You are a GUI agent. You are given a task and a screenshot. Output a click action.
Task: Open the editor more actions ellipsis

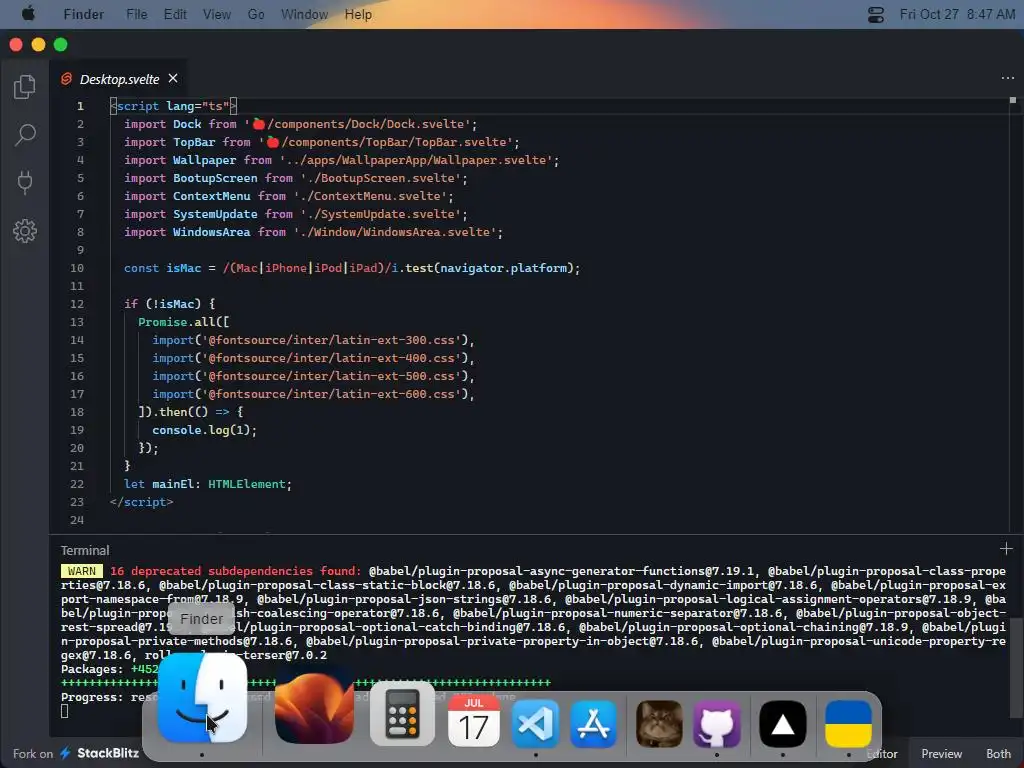click(1007, 78)
